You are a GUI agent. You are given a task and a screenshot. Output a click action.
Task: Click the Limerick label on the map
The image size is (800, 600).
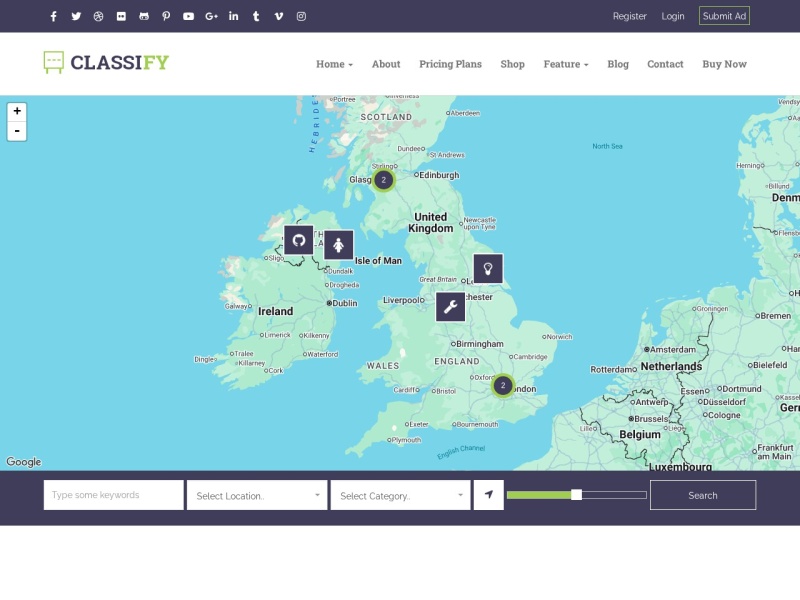pos(277,335)
